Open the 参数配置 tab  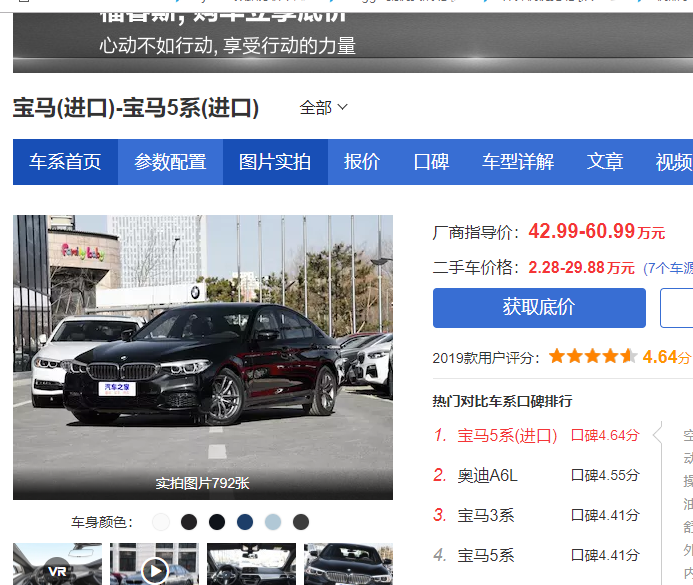[x=170, y=162]
